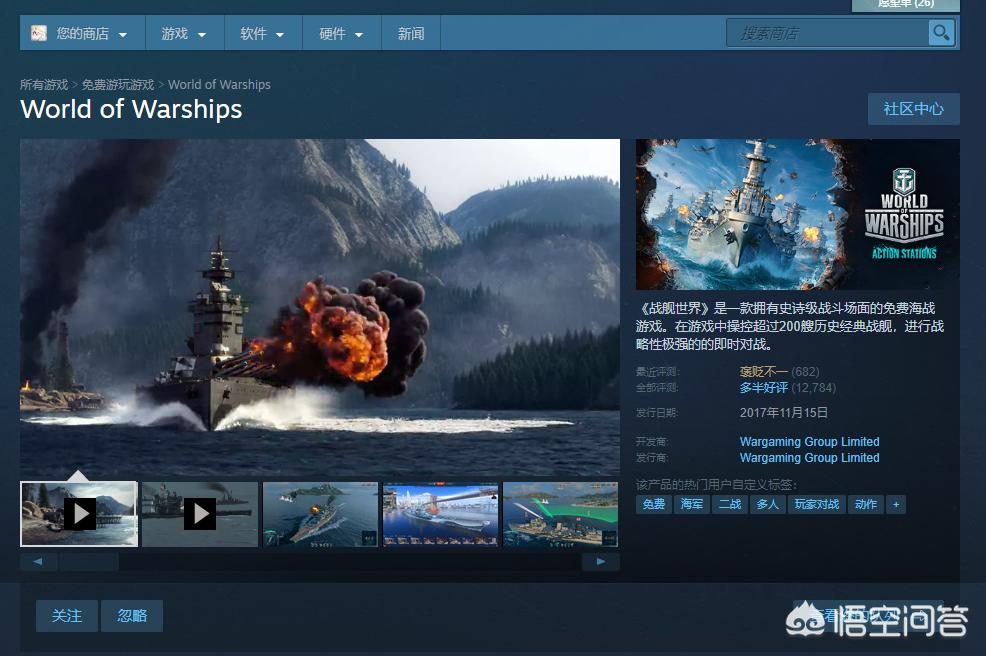
Task: Select the 玩家对战 tag
Action: (x=817, y=504)
